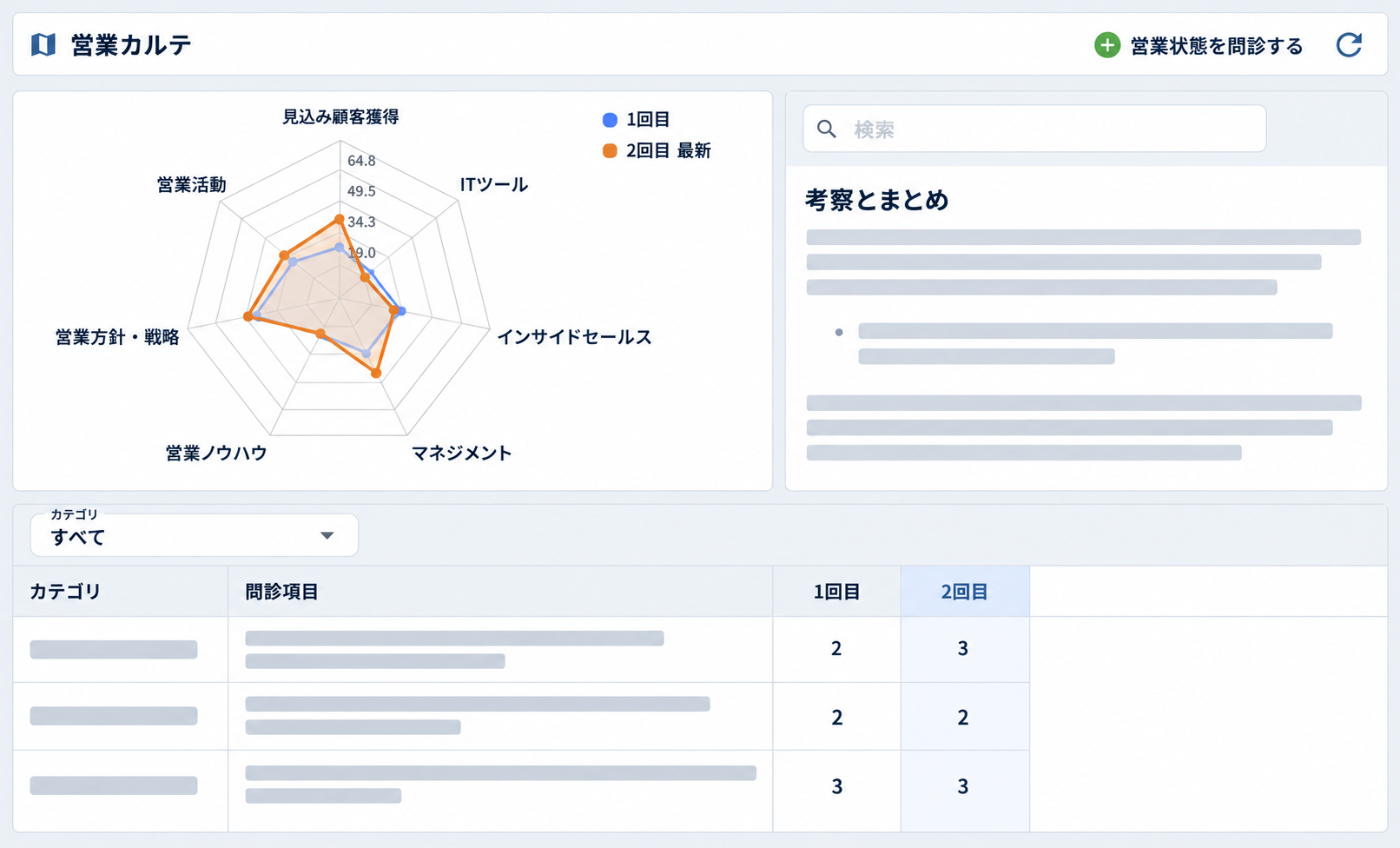Click the 64.8 radar scale value
The image size is (1400, 848).
(x=361, y=161)
